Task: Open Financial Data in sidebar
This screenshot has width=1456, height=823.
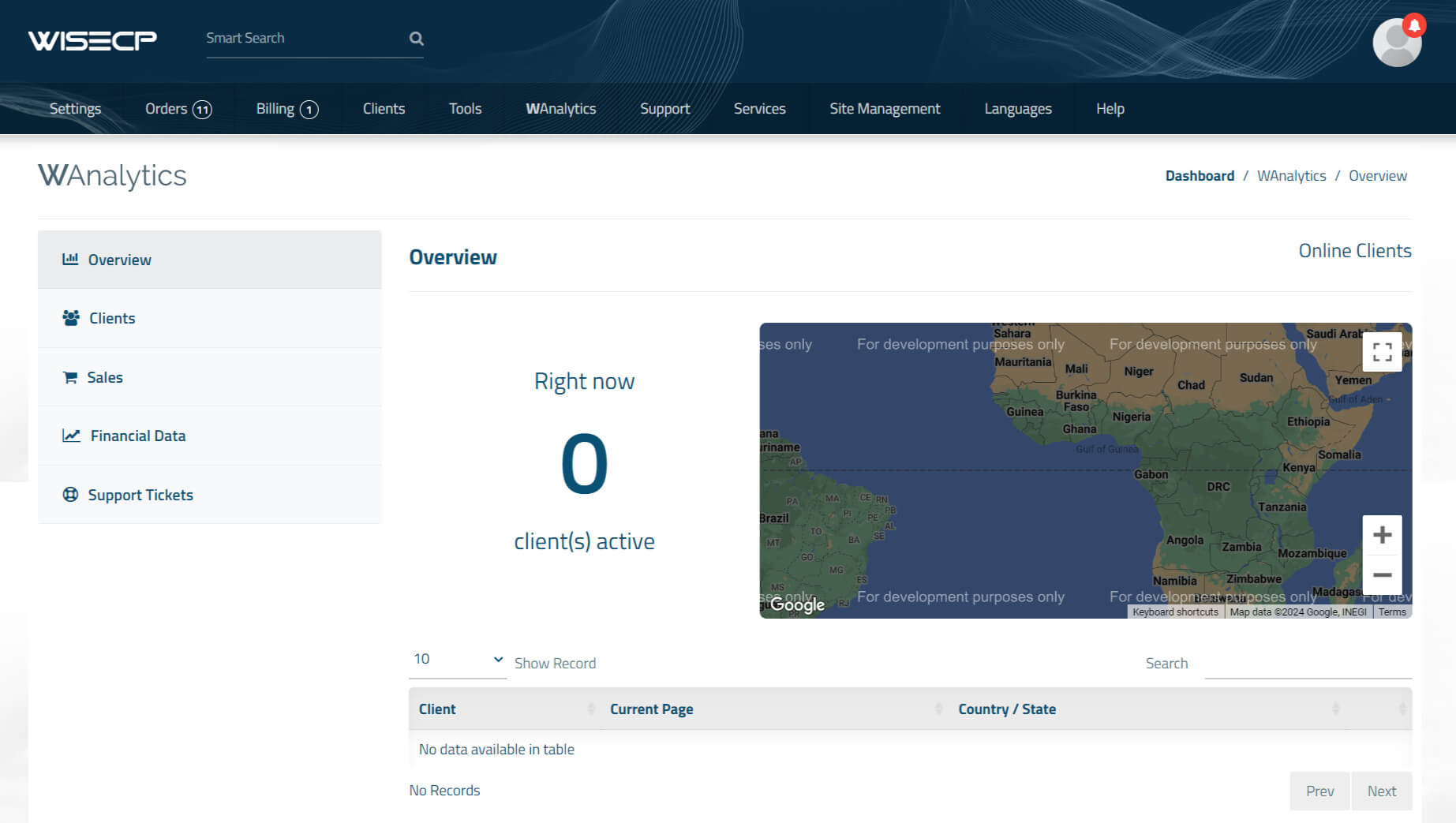Action: click(209, 436)
